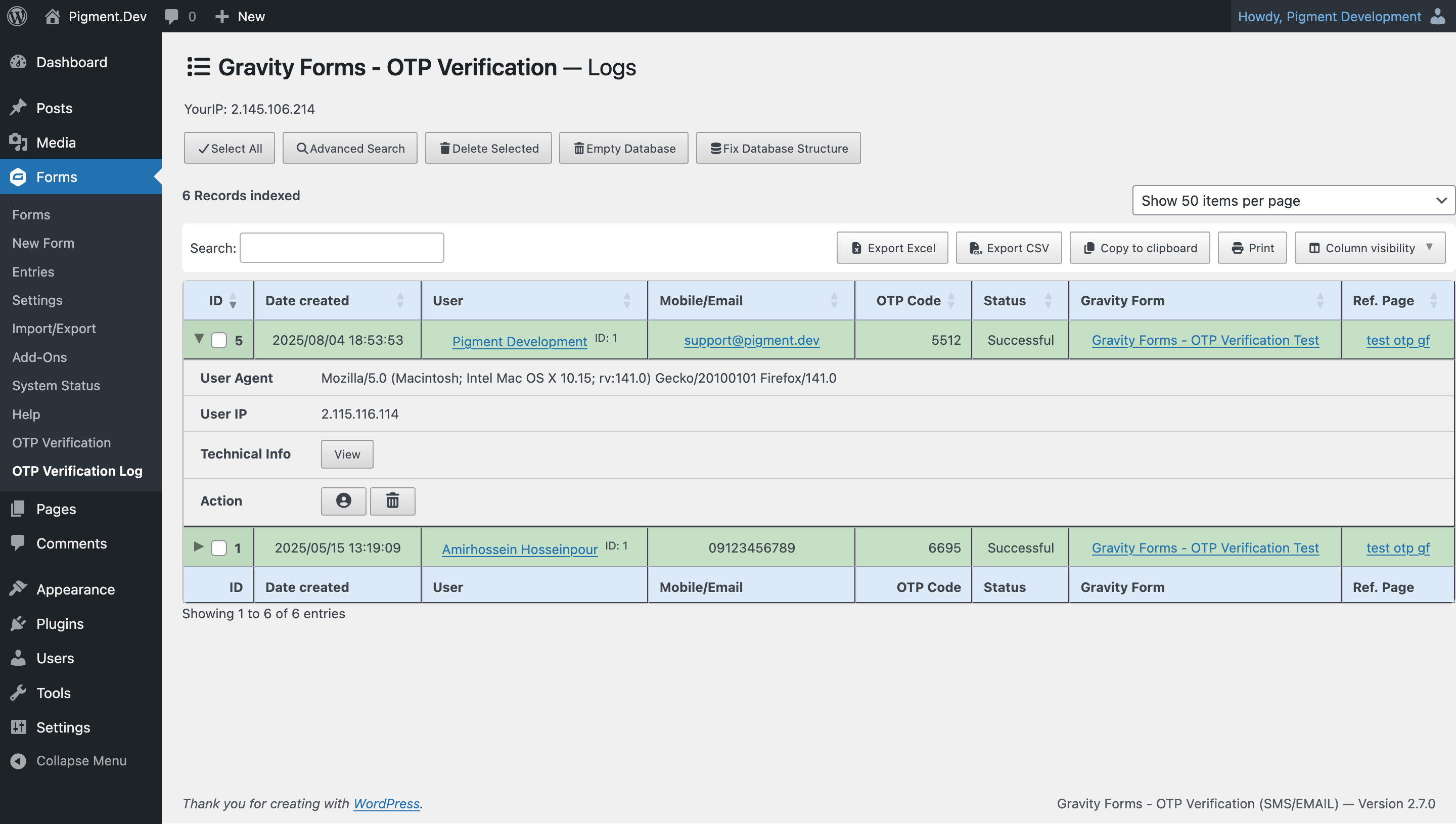Open New Form in sidebar
Screen dimensions: 1456x824
(43, 243)
